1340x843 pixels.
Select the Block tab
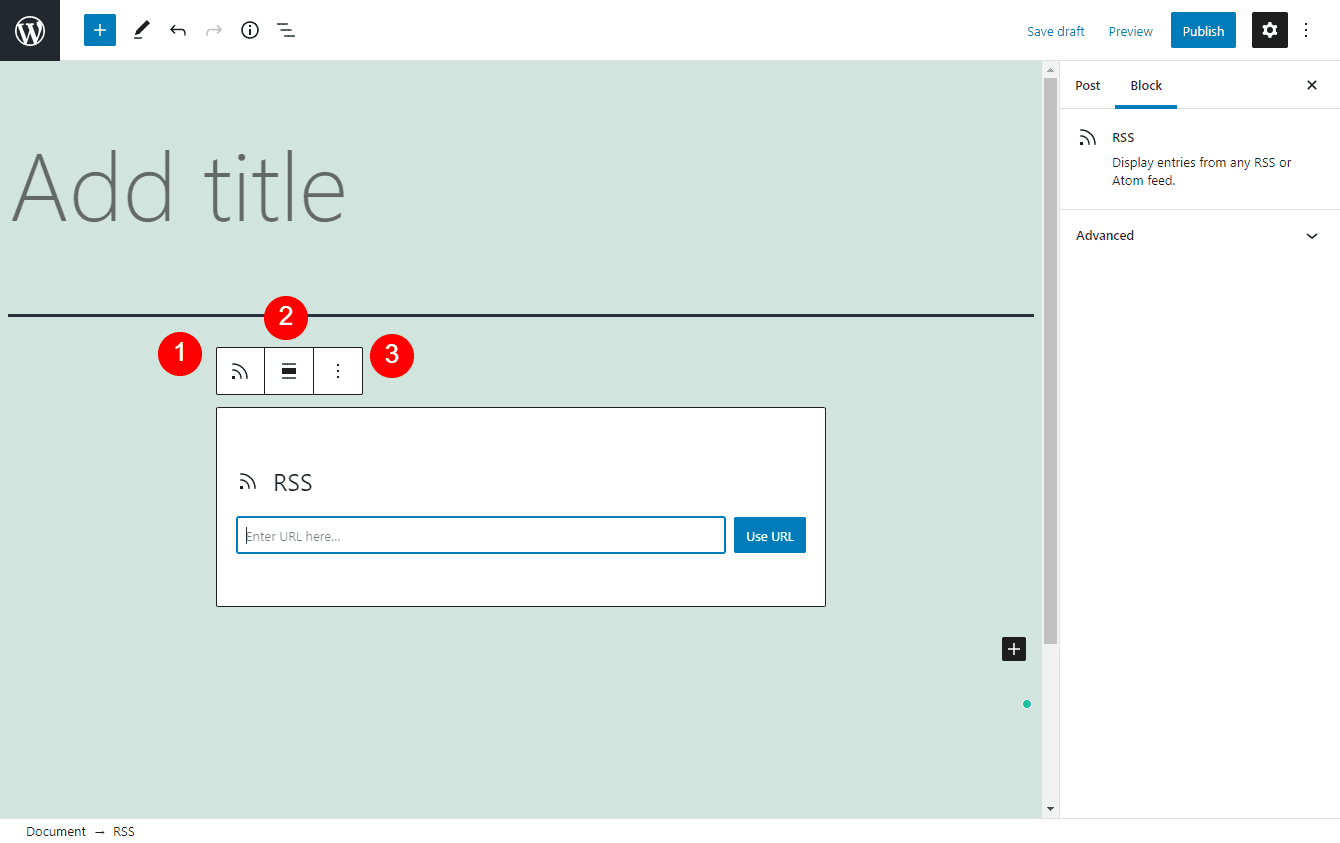(x=1146, y=85)
